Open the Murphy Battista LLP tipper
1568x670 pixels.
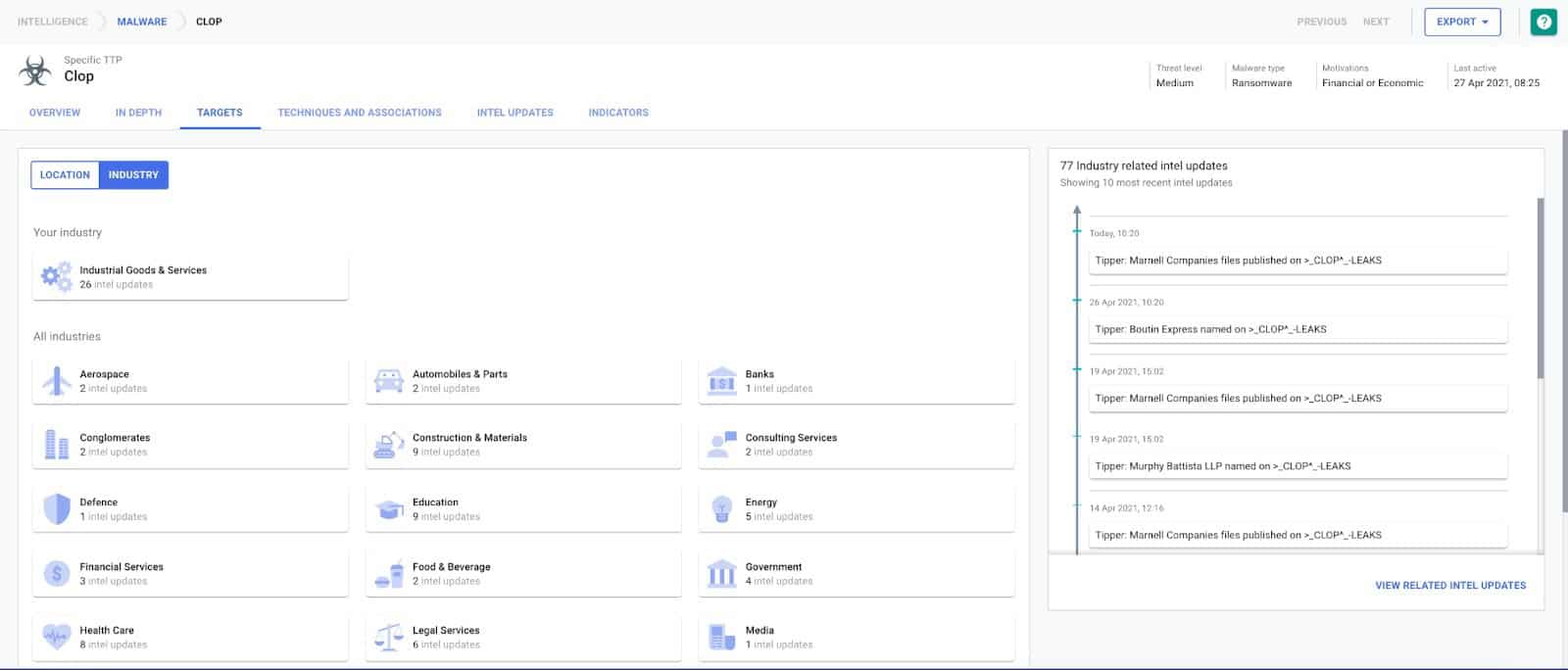click(1298, 466)
